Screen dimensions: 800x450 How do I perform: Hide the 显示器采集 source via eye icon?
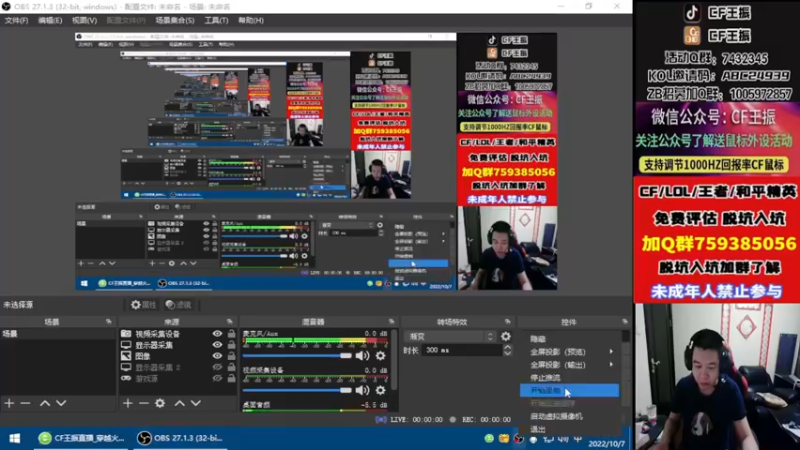click(x=217, y=345)
